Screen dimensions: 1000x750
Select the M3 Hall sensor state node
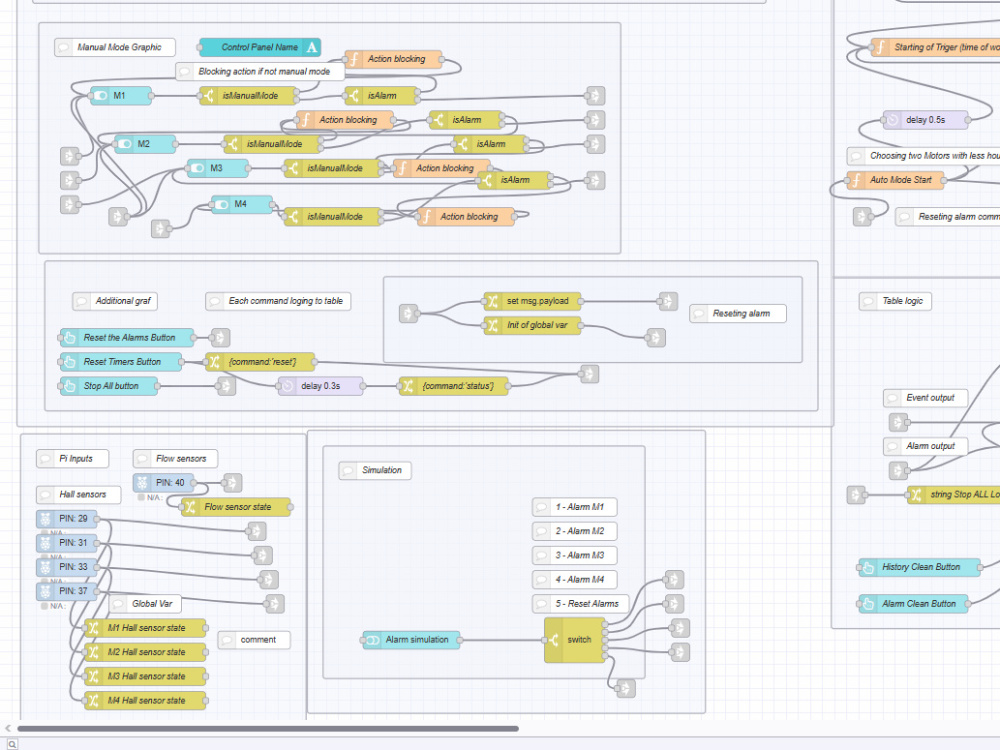tap(145, 677)
